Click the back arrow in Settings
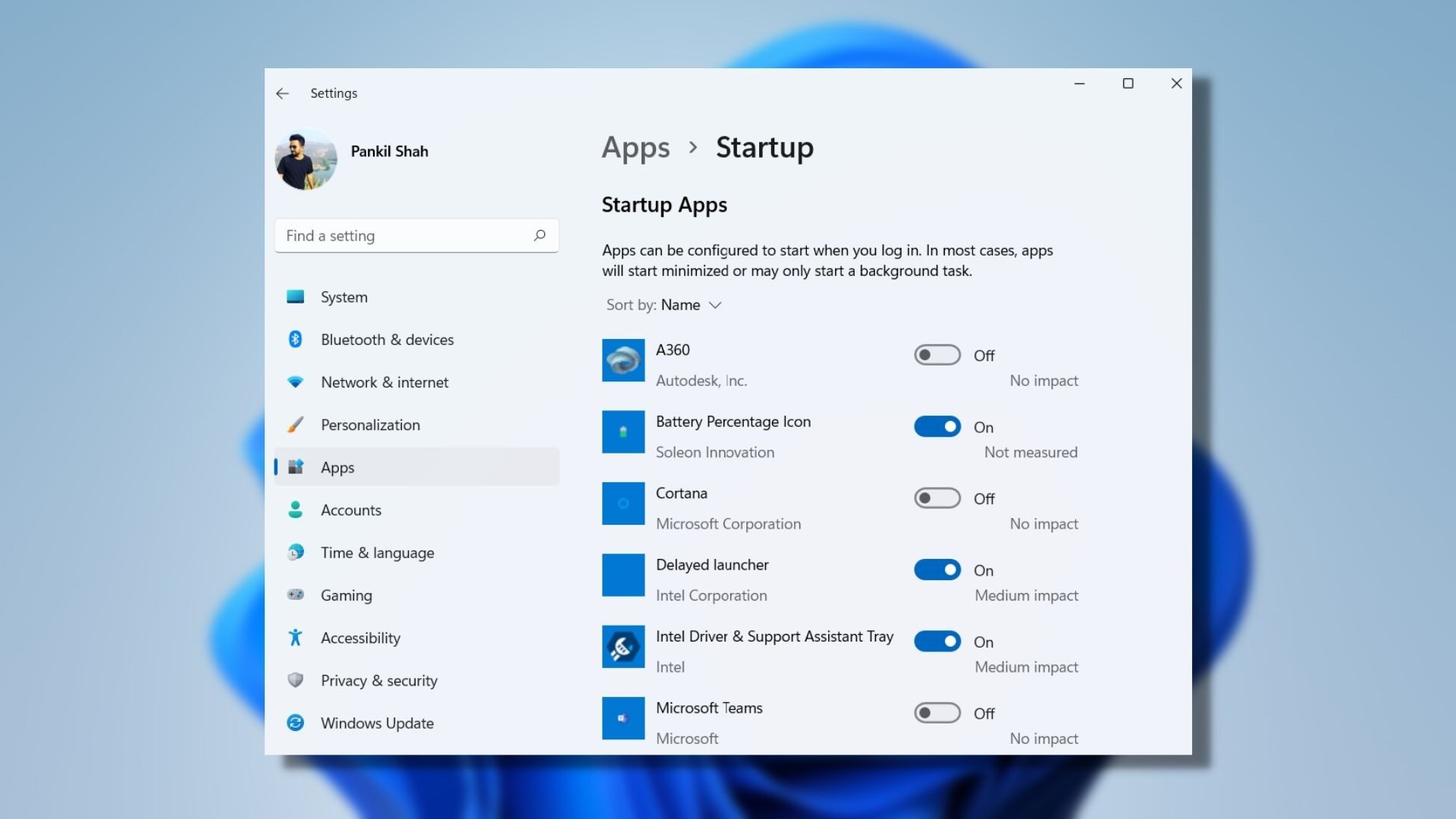 (x=282, y=93)
